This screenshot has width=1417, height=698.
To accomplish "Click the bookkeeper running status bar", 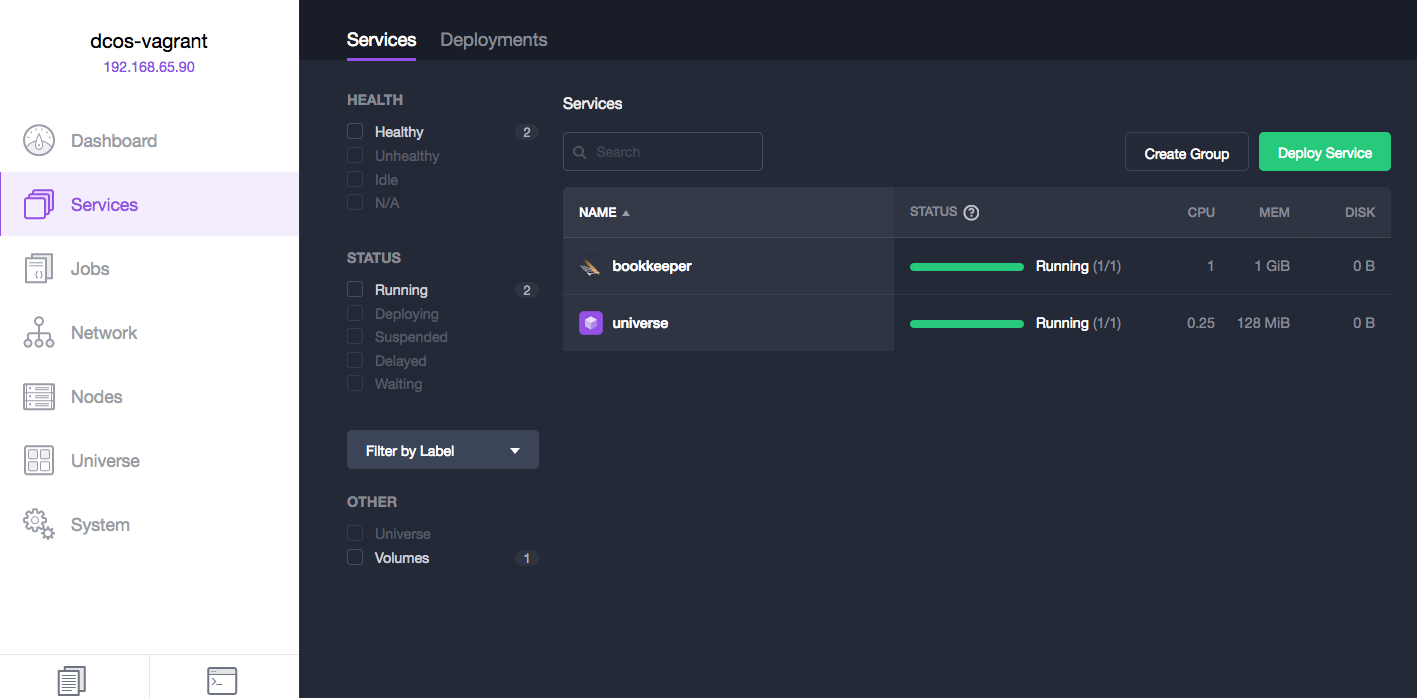I will [x=966, y=267].
